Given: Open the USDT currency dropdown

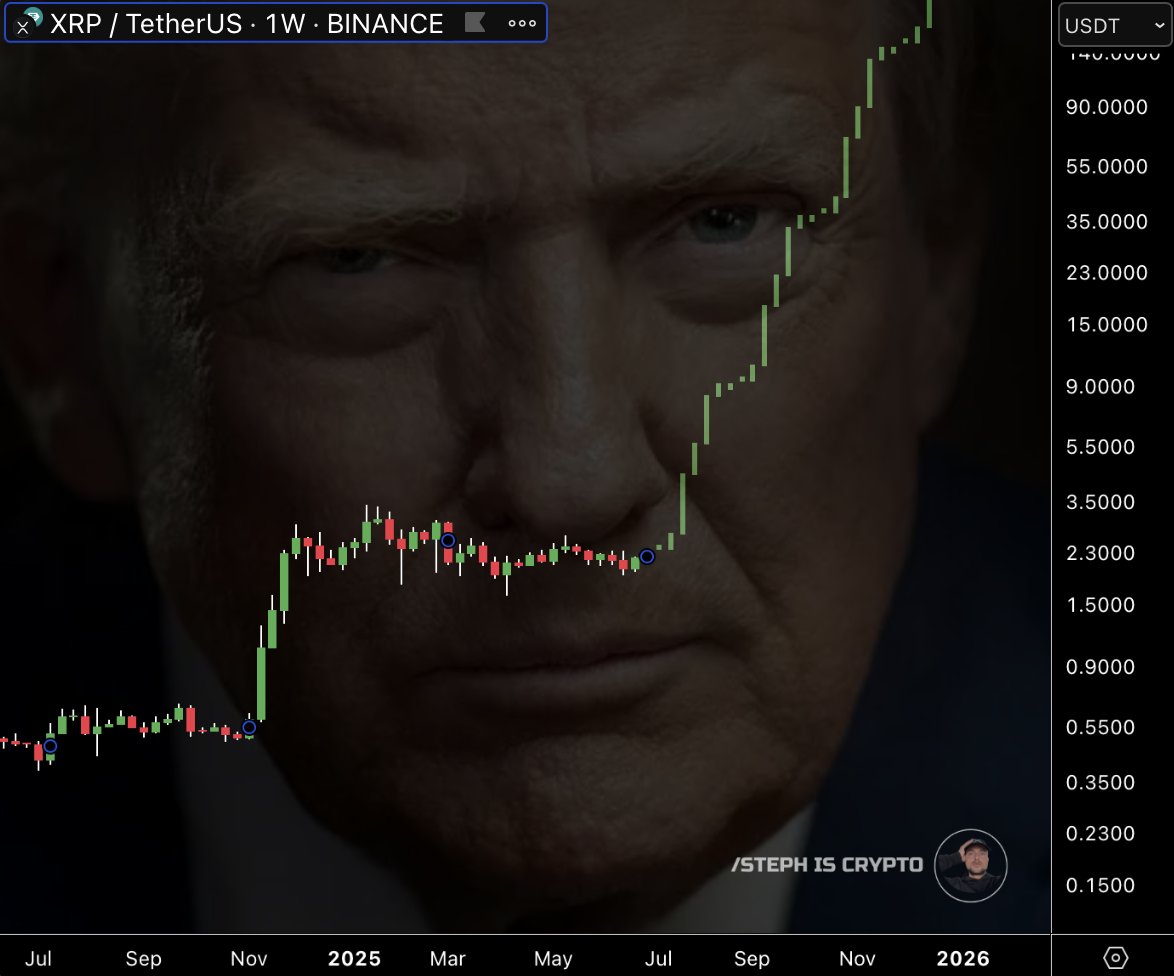Looking at the screenshot, I should point(1115,25).
